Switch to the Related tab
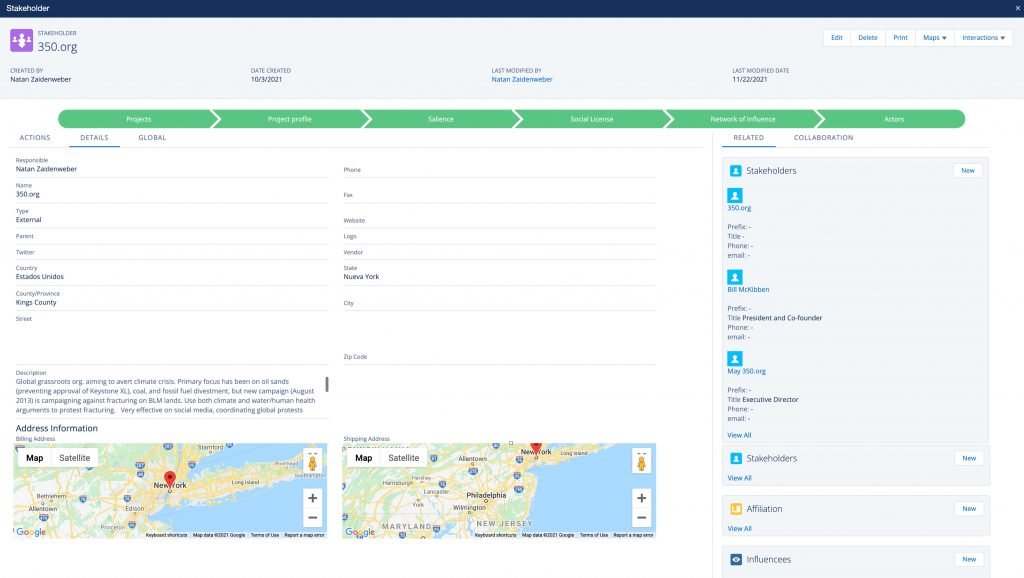1024x578 pixels. (748, 138)
